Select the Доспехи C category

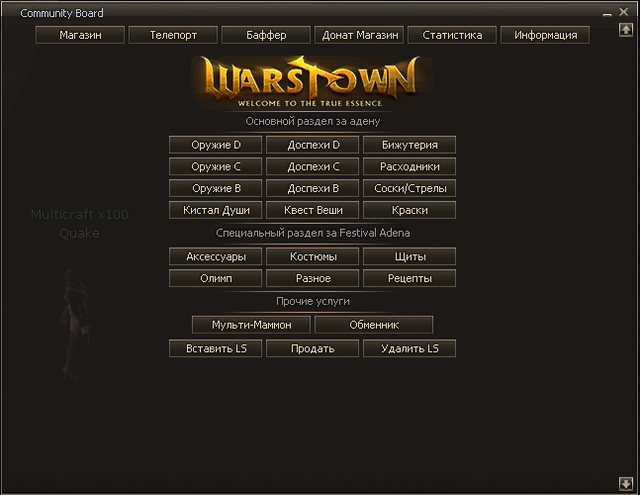point(313,166)
